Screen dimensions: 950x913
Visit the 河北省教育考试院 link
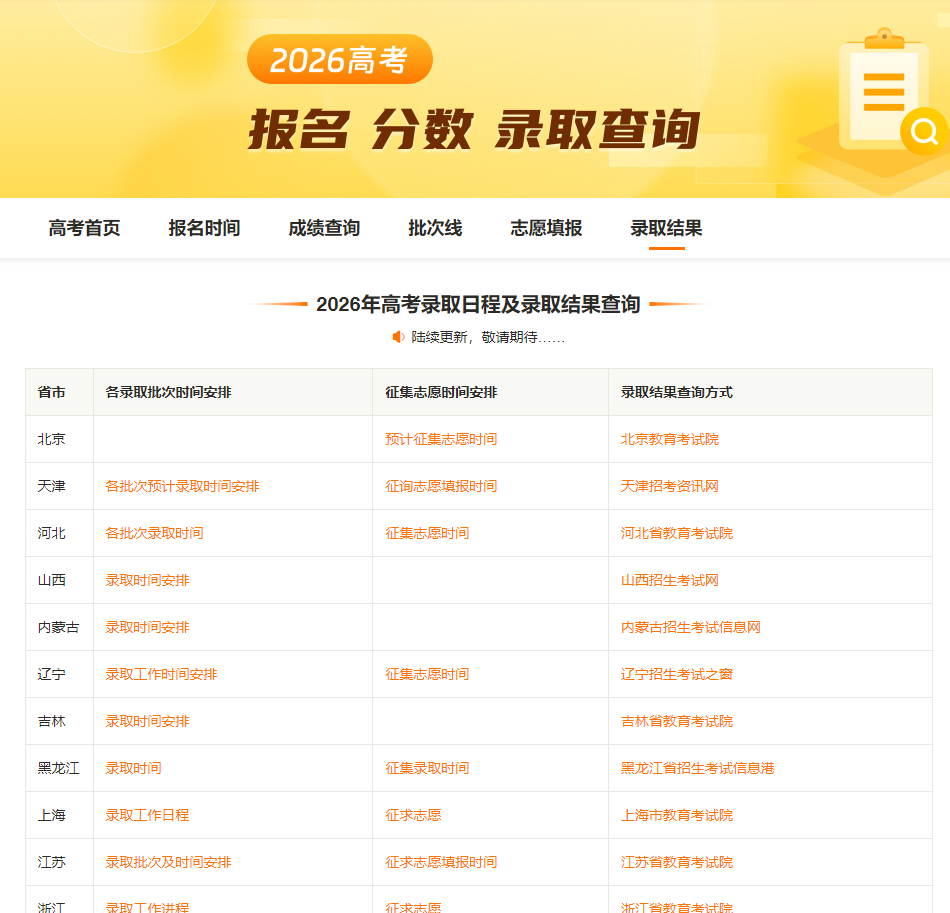[x=677, y=533]
